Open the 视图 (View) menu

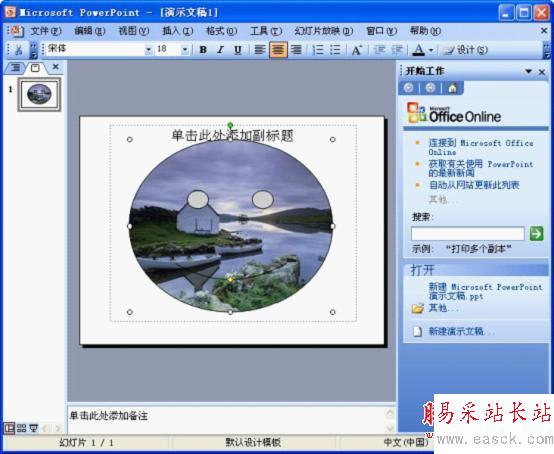coord(134,31)
